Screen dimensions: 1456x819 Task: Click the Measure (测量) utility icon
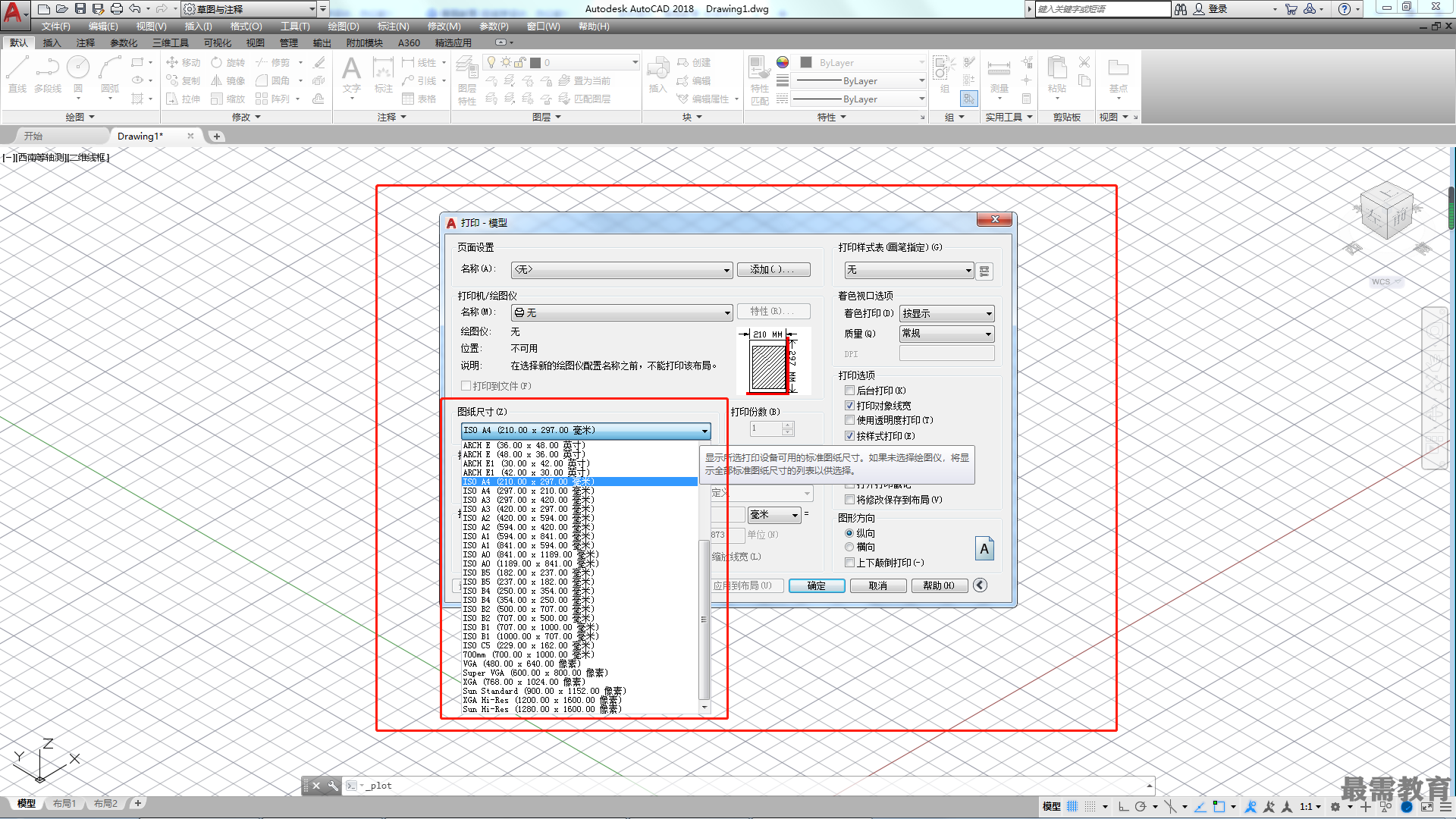pyautogui.click(x=999, y=74)
